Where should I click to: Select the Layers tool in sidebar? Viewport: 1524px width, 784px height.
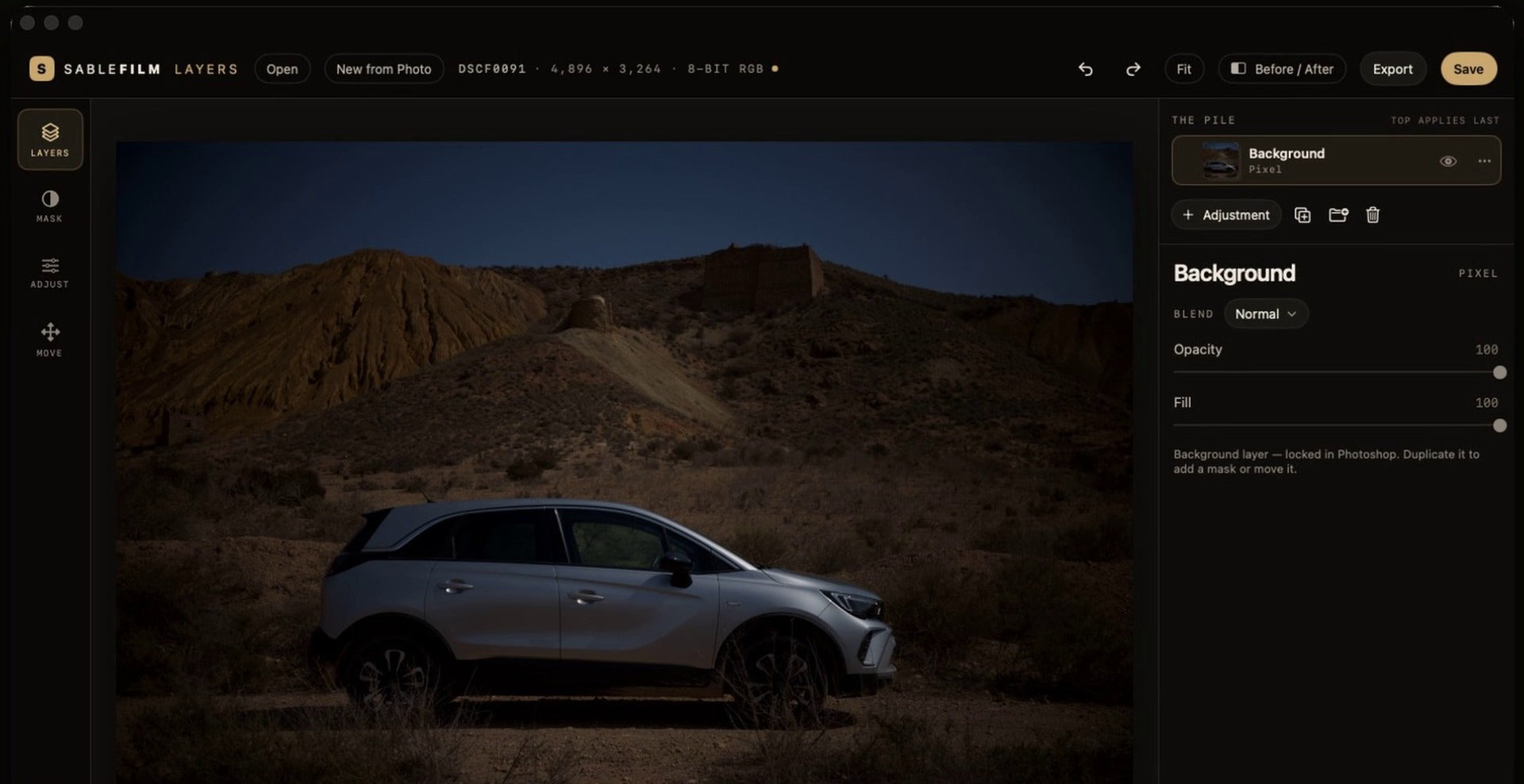[50, 140]
